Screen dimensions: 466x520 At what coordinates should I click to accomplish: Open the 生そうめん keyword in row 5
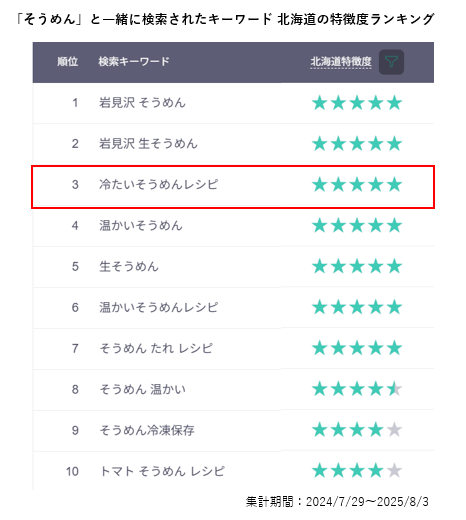(129, 266)
